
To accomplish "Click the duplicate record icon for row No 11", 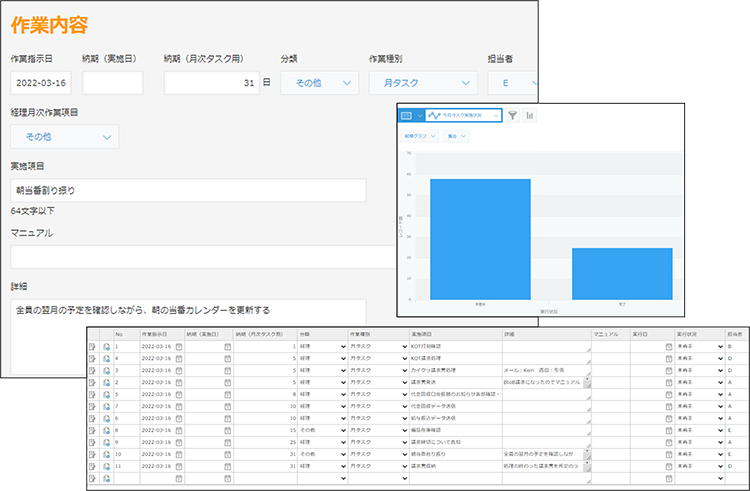I will pos(107,466).
